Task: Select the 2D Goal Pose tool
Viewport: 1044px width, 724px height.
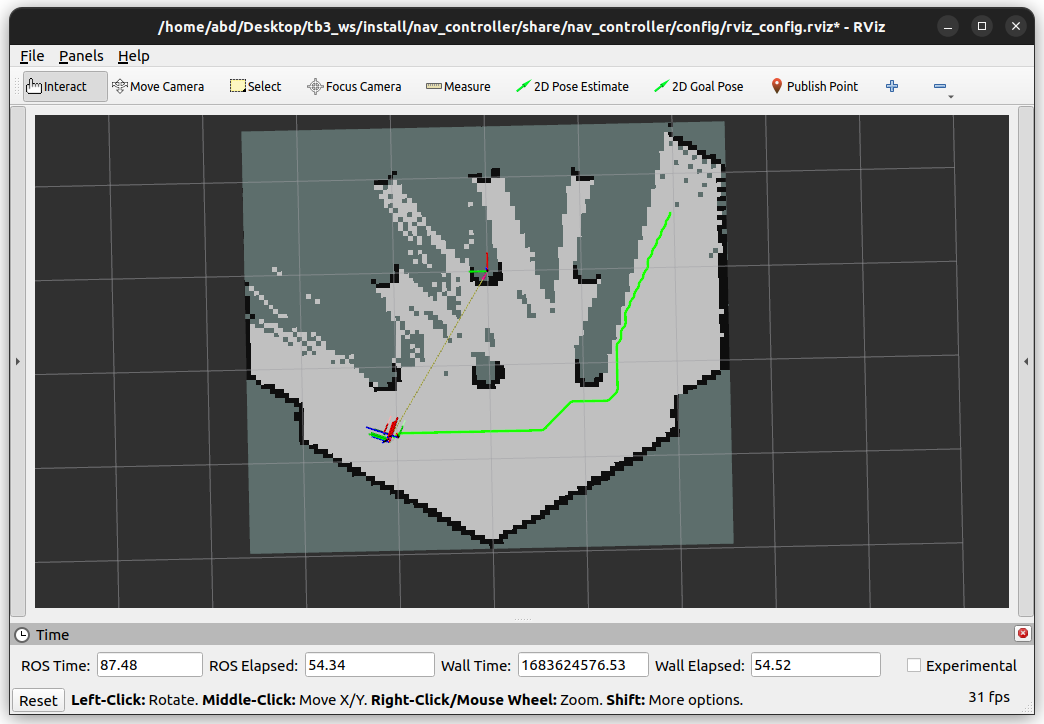Action: 698,86
